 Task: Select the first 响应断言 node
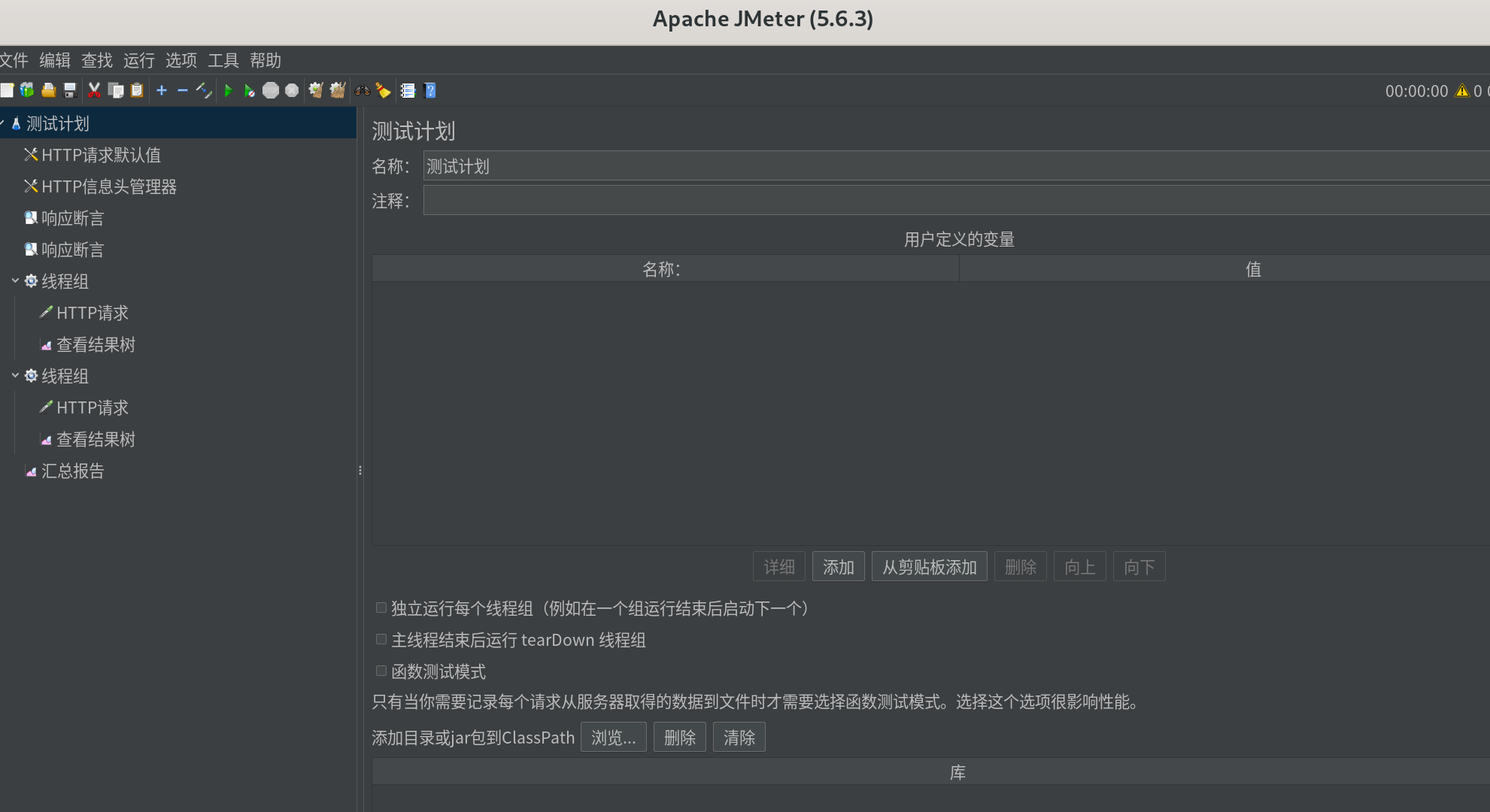(73, 218)
